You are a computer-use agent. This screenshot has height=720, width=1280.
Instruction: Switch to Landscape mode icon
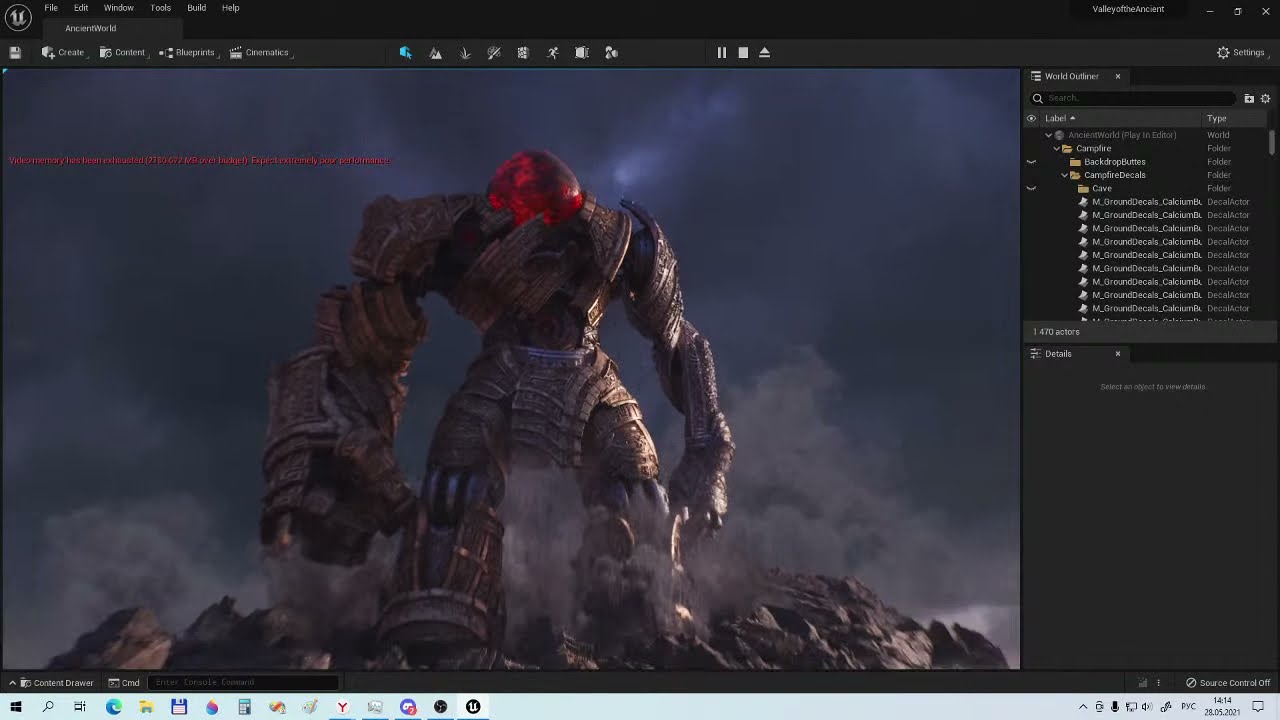tap(436, 53)
